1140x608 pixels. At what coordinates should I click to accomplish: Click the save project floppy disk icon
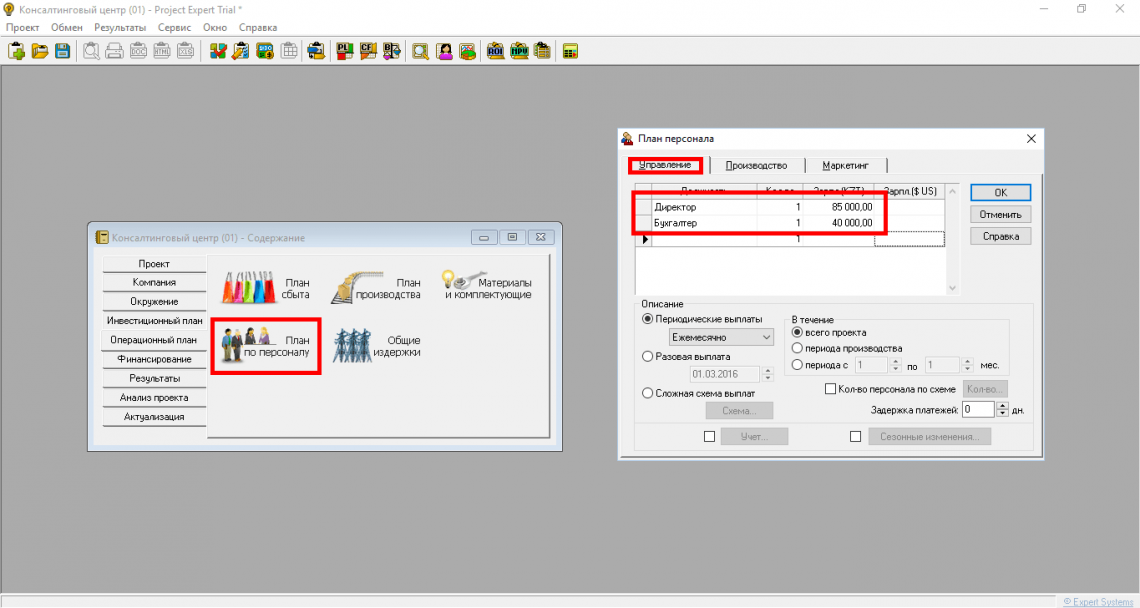(x=63, y=51)
